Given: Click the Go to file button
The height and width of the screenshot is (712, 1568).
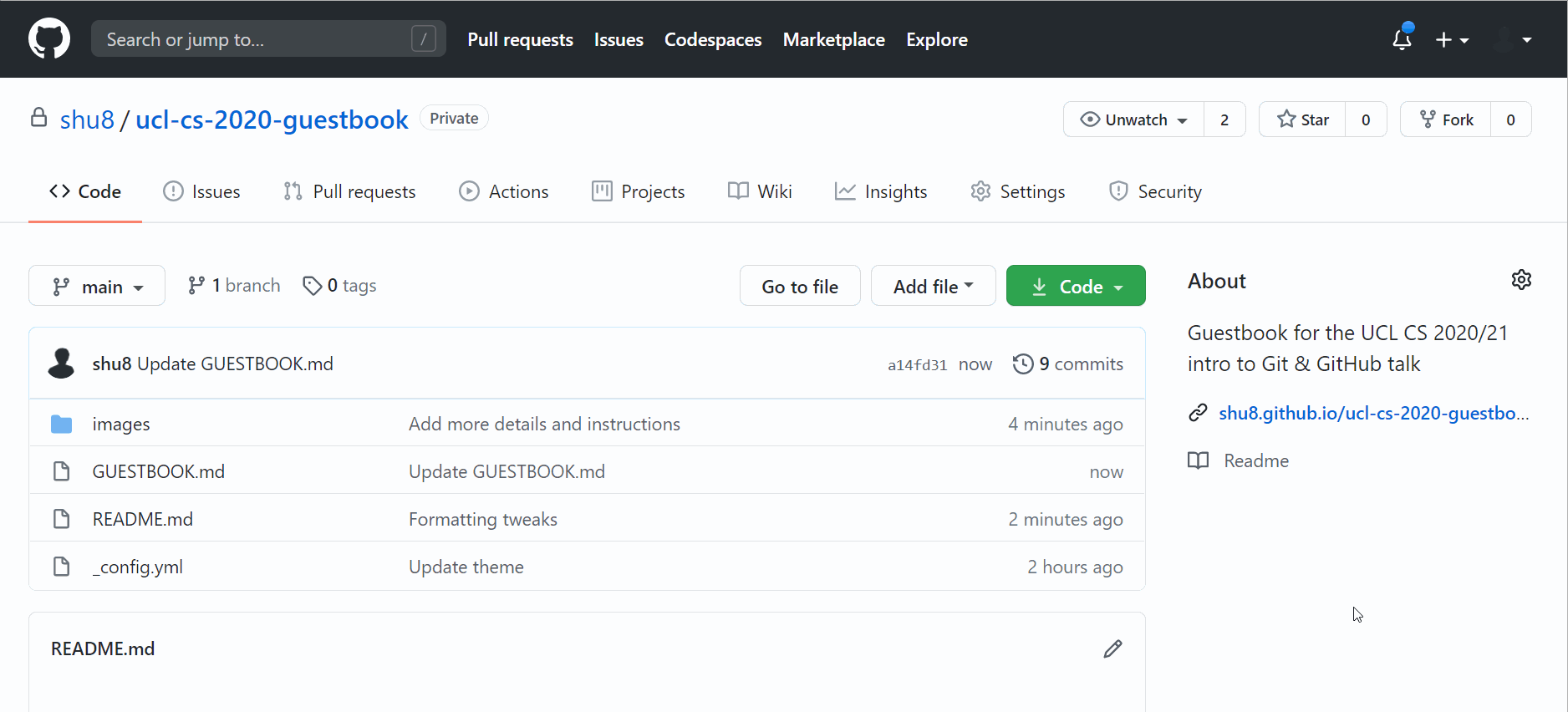Looking at the screenshot, I should (800, 286).
